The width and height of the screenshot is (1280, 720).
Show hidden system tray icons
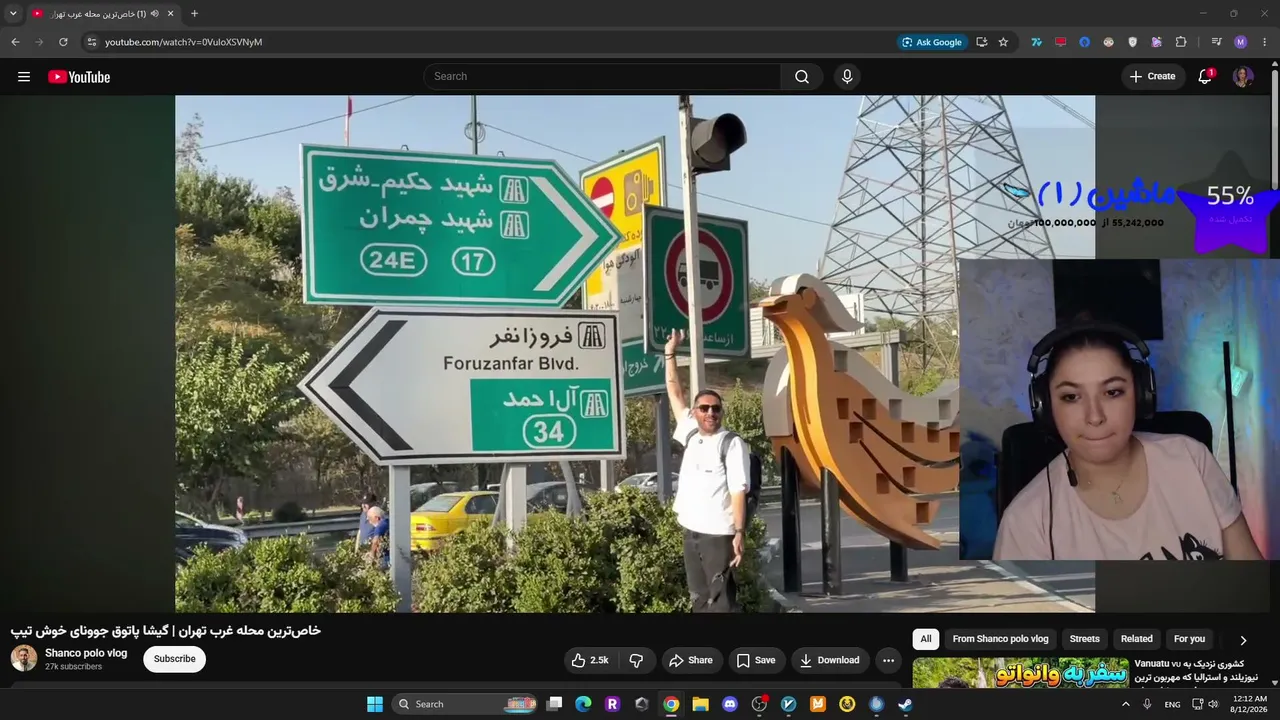(x=1126, y=704)
